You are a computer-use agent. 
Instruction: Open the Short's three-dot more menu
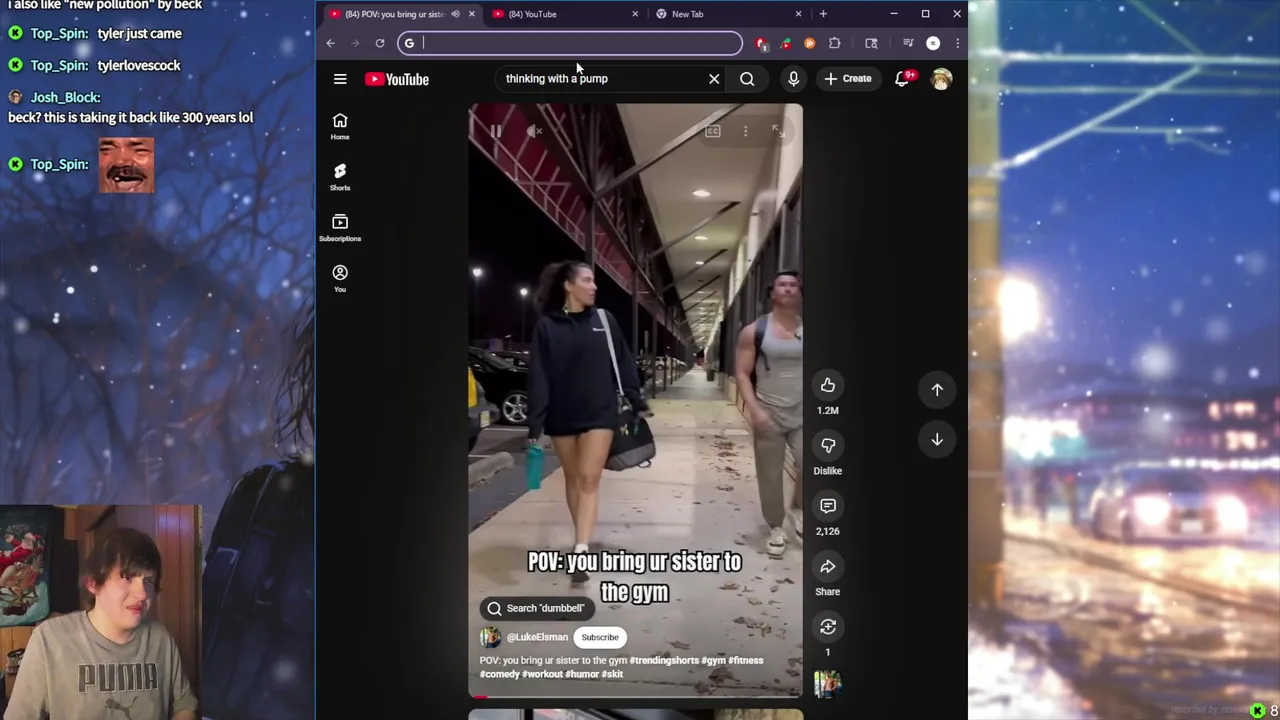click(x=745, y=131)
